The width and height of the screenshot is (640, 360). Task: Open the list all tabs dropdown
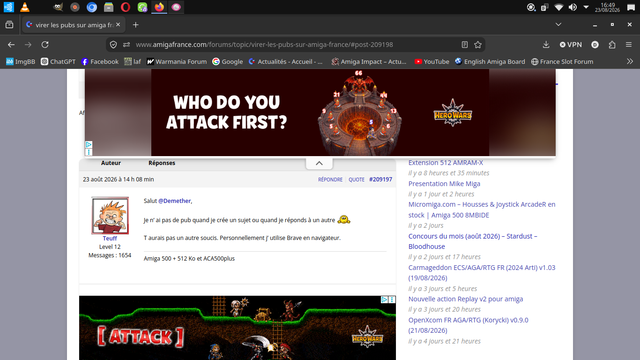click(558, 24)
